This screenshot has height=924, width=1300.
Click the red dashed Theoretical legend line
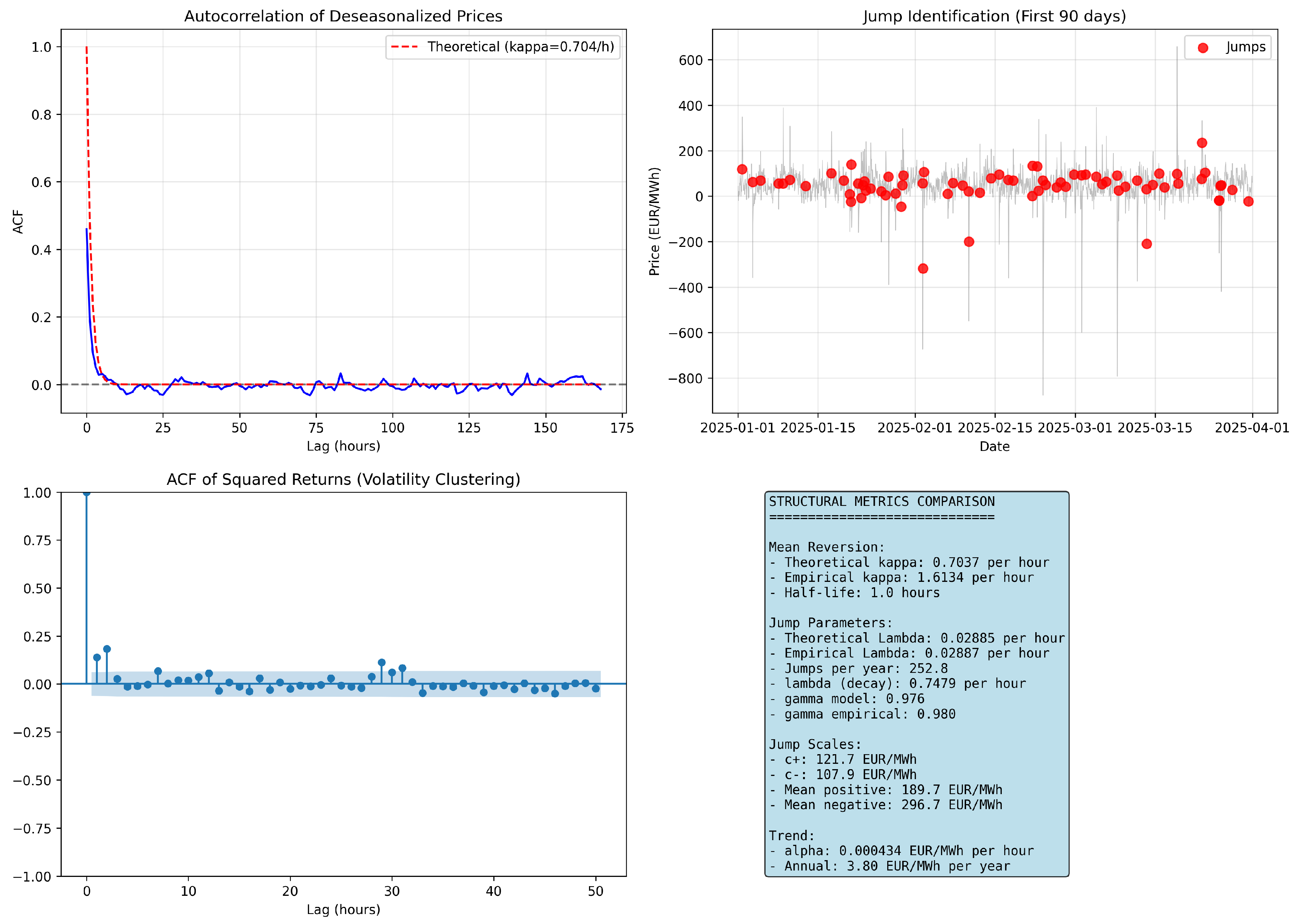click(x=405, y=47)
